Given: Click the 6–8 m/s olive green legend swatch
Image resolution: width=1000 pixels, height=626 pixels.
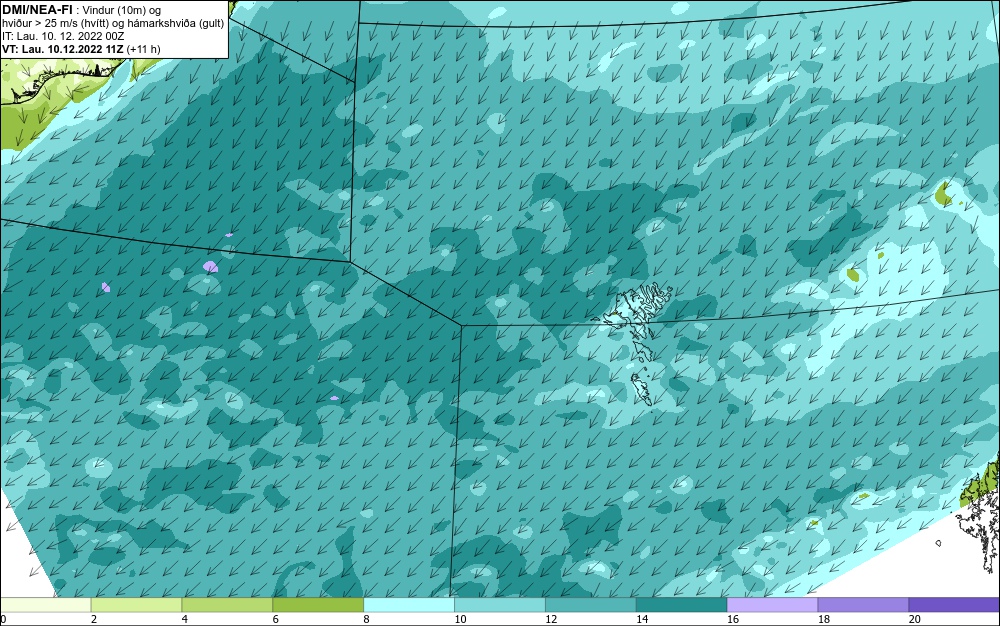Looking at the screenshot, I should tap(318, 605).
